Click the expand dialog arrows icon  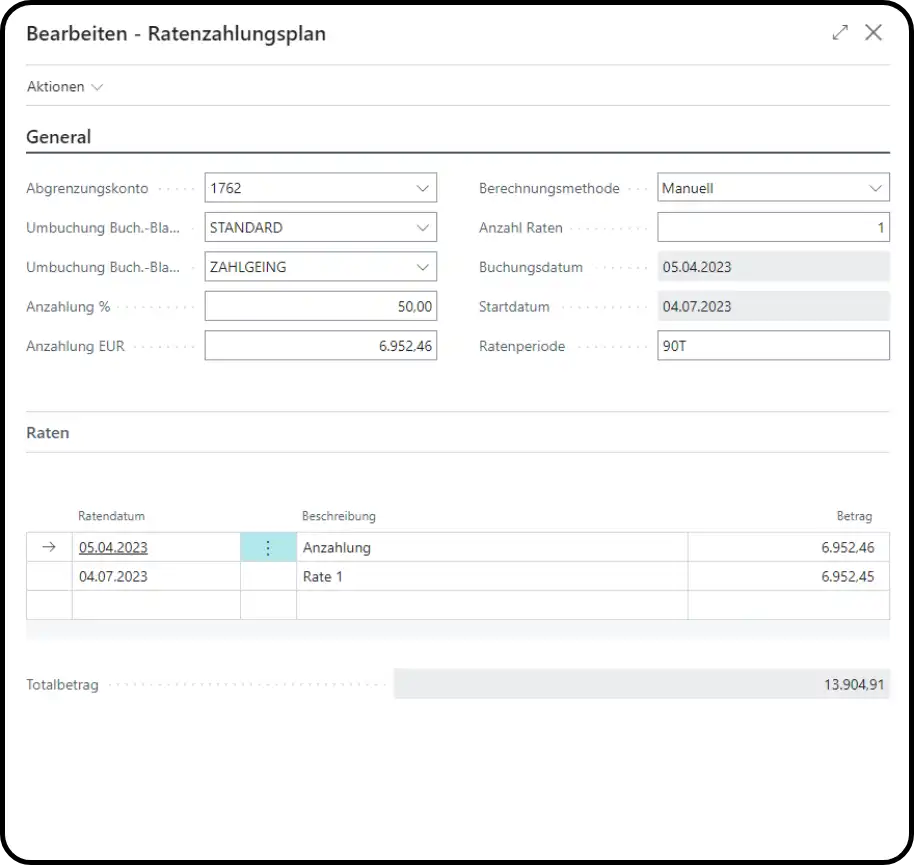click(x=840, y=33)
